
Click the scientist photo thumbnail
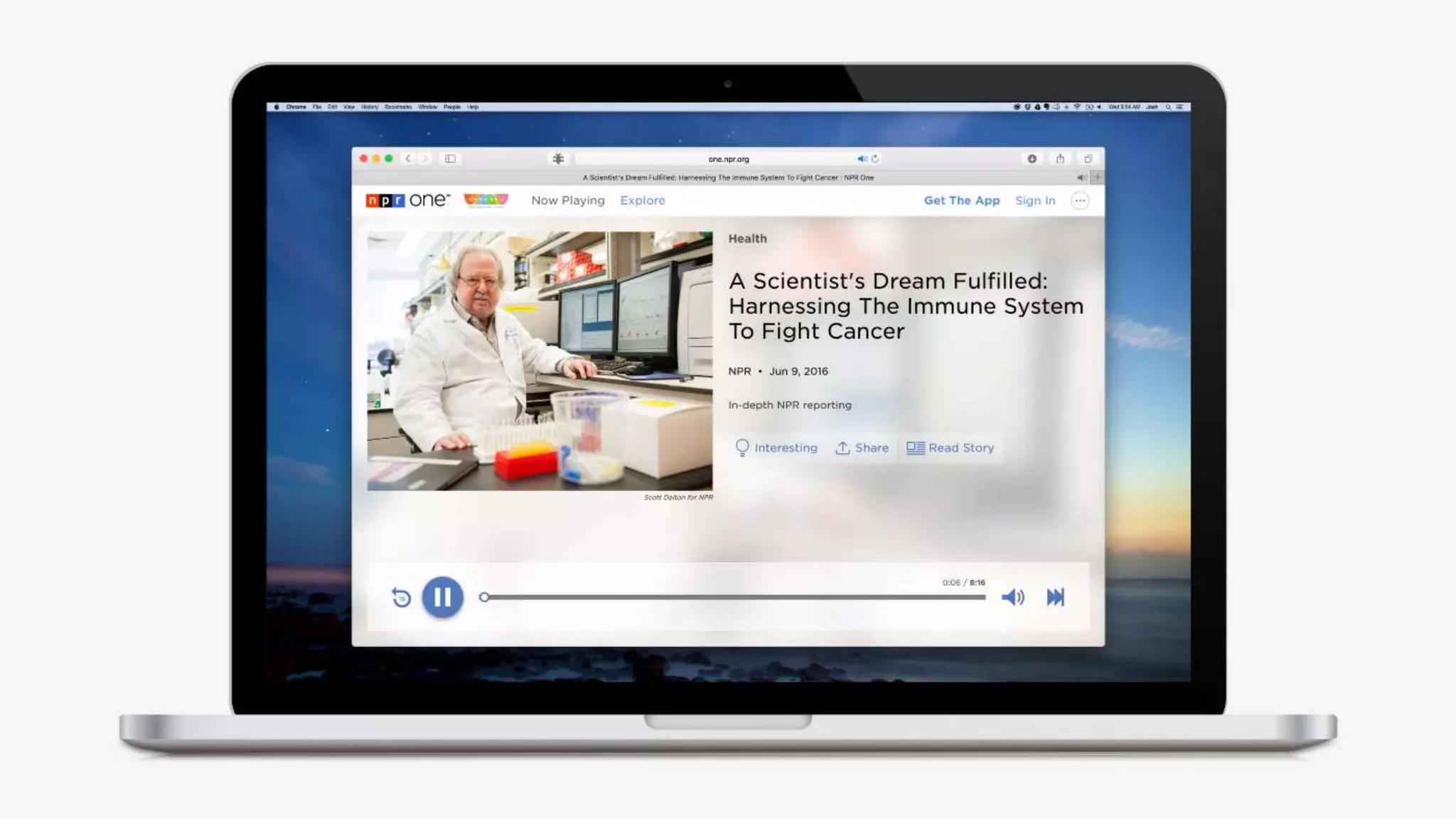pyautogui.click(x=540, y=360)
